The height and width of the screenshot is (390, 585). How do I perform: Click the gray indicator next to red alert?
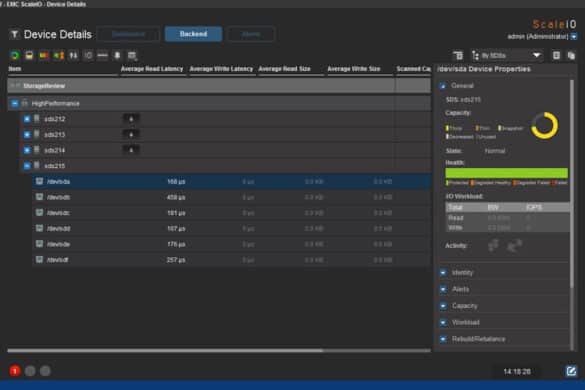[x=30, y=371]
